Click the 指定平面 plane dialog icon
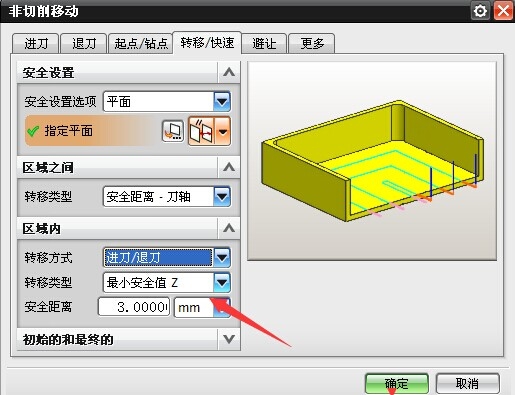515x395 pixels. (x=173, y=131)
